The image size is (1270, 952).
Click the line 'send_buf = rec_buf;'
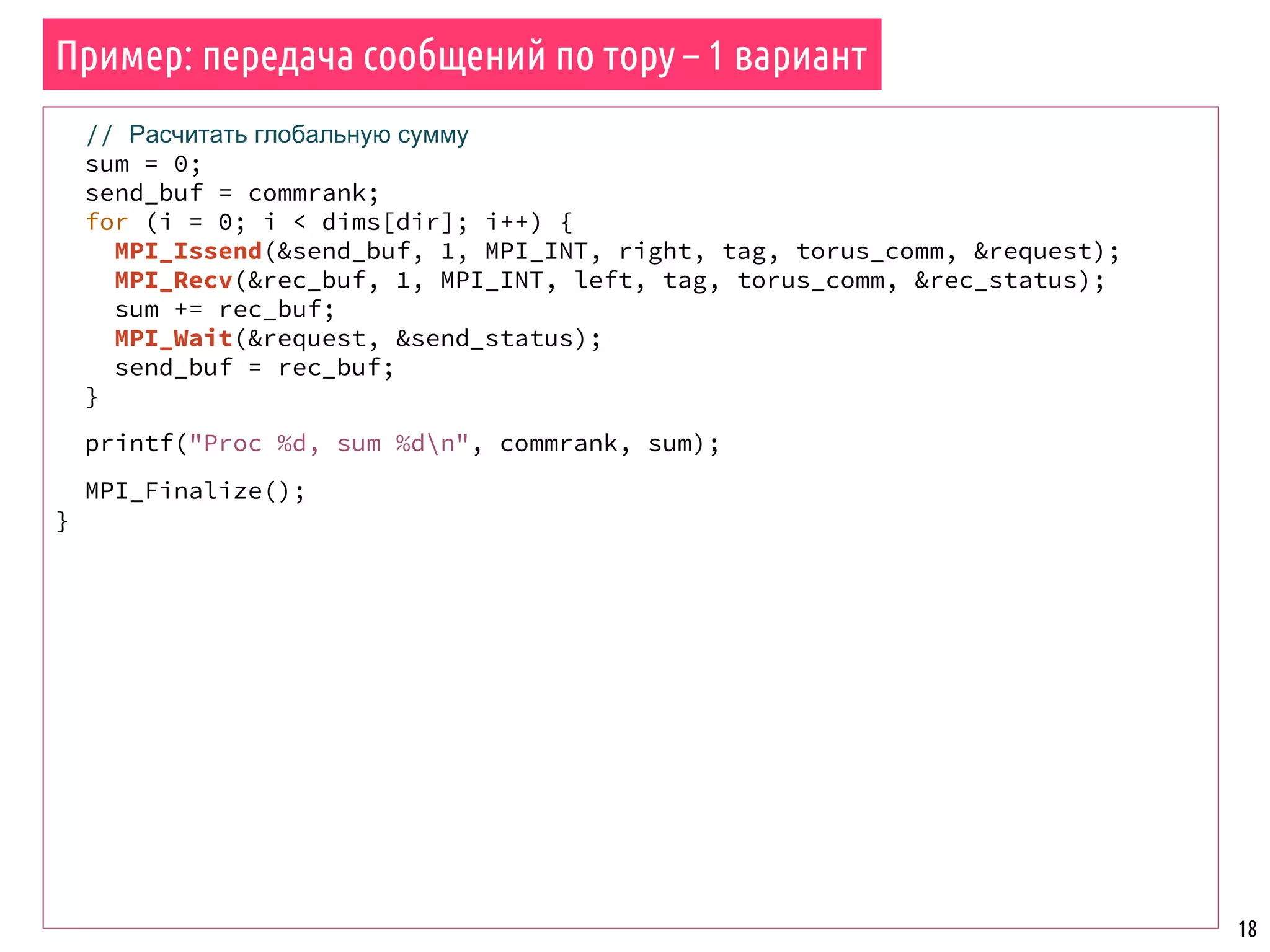click(x=254, y=368)
